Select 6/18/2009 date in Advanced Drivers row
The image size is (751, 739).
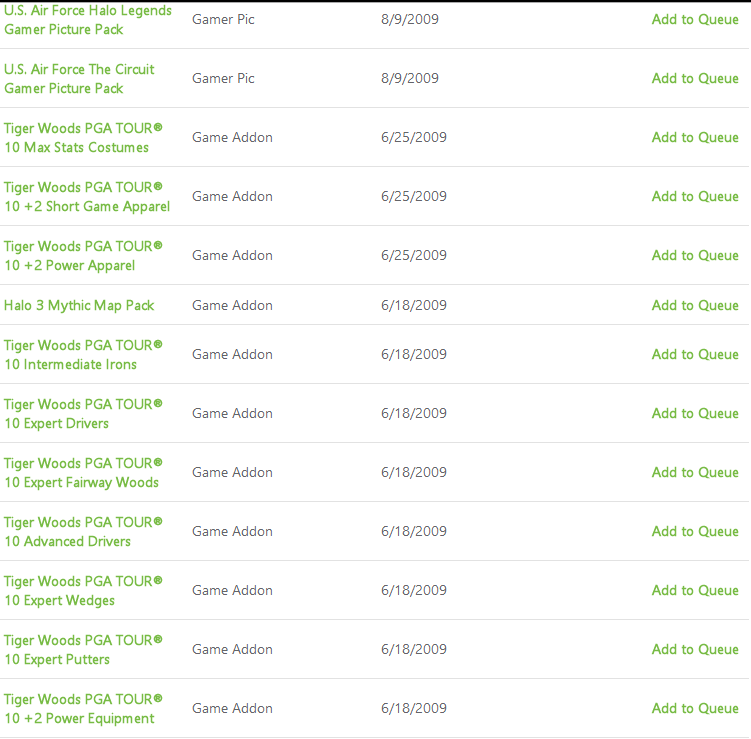click(x=414, y=531)
